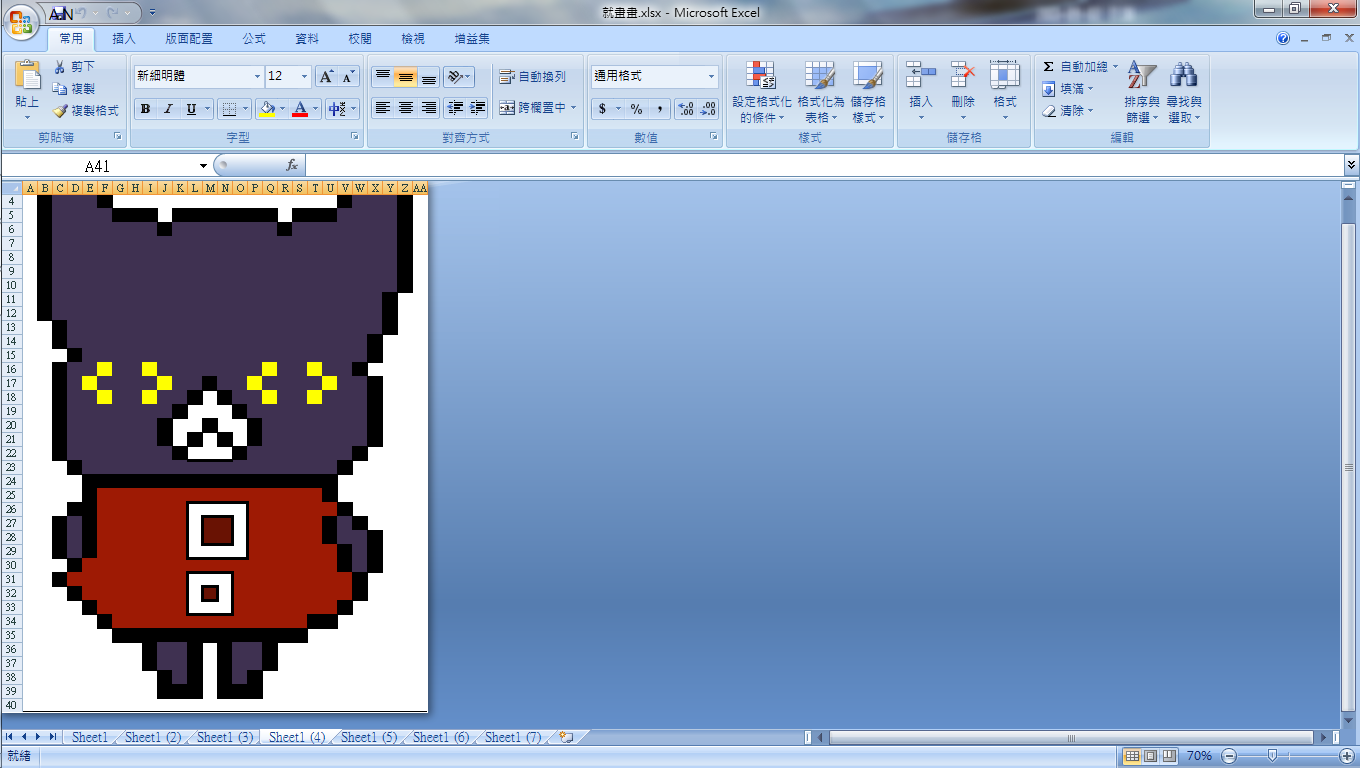
Task: Apply percent style with the % button
Action: pyautogui.click(x=636, y=109)
